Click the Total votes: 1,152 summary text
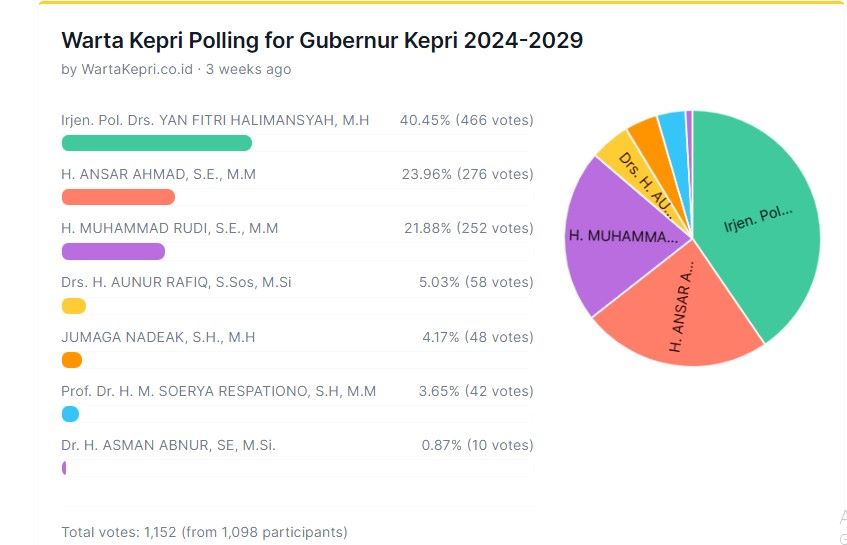 (204, 532)
